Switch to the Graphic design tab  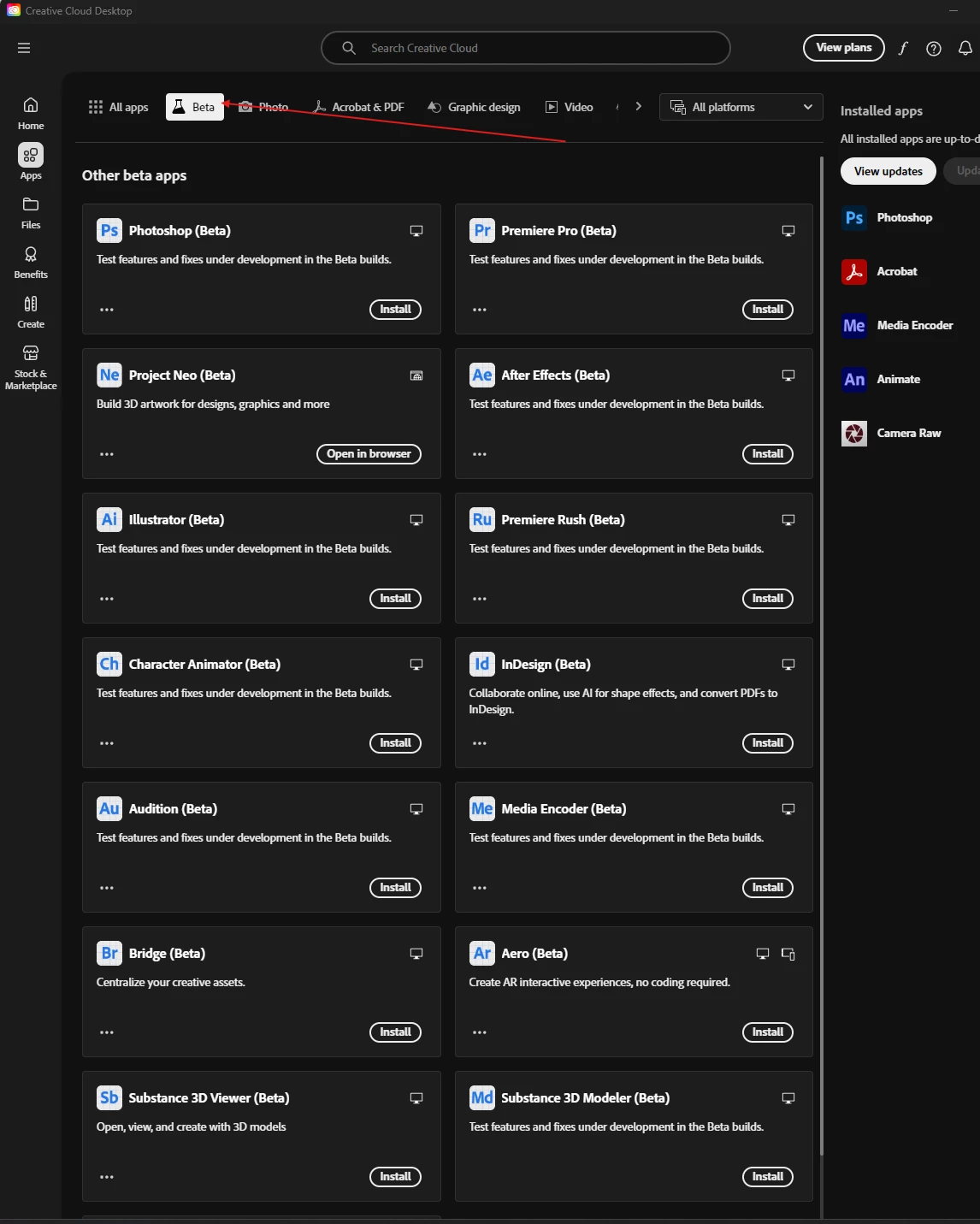point(474,107)
